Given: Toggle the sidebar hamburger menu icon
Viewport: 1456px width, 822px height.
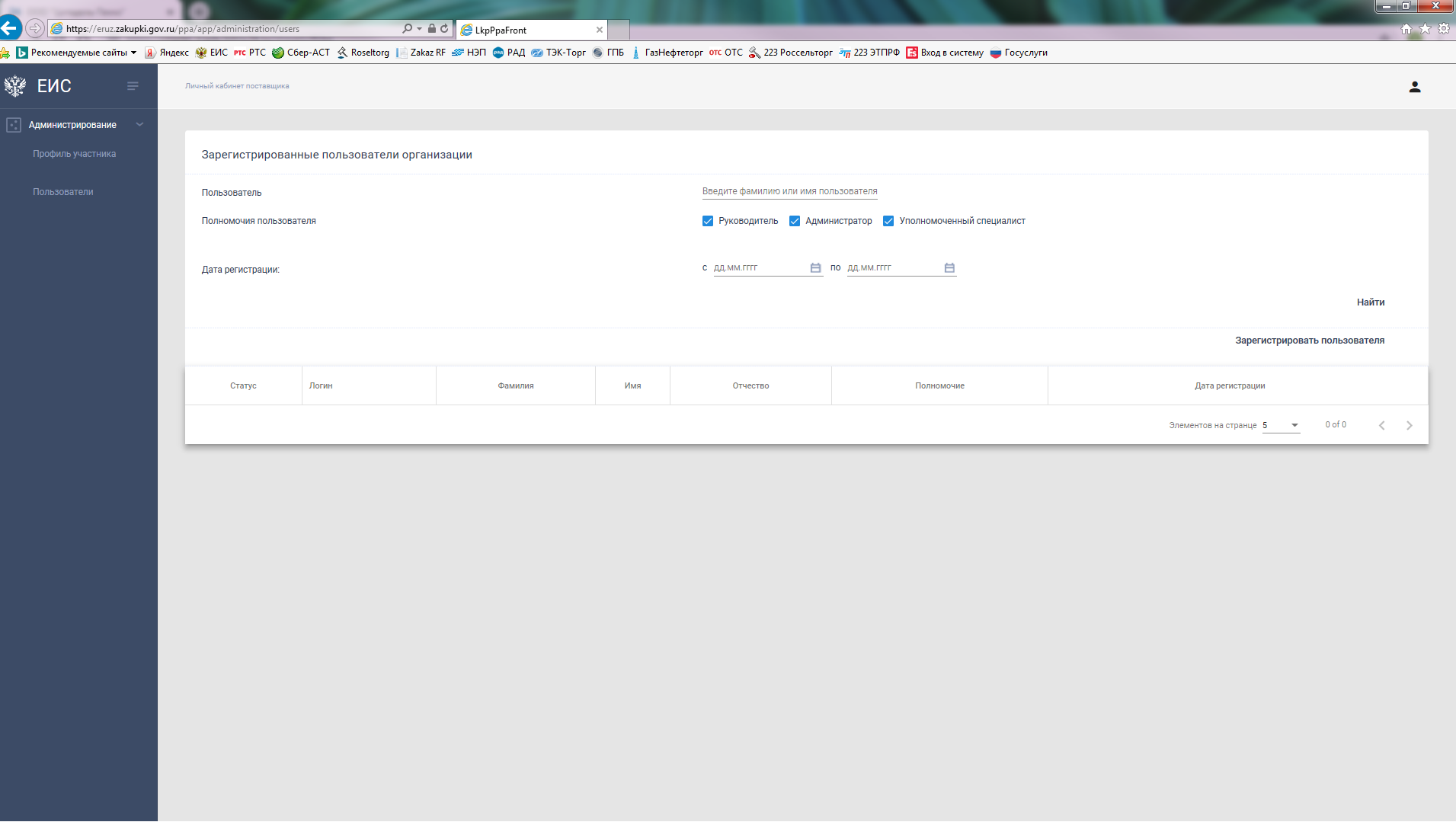Looking at the screenshot, I should (133, 86).
